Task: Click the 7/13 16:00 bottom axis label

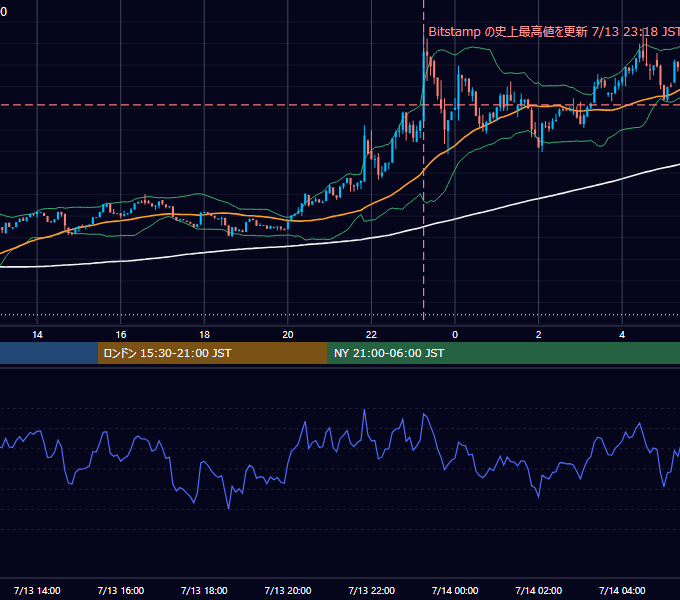Action: [121, 590]
